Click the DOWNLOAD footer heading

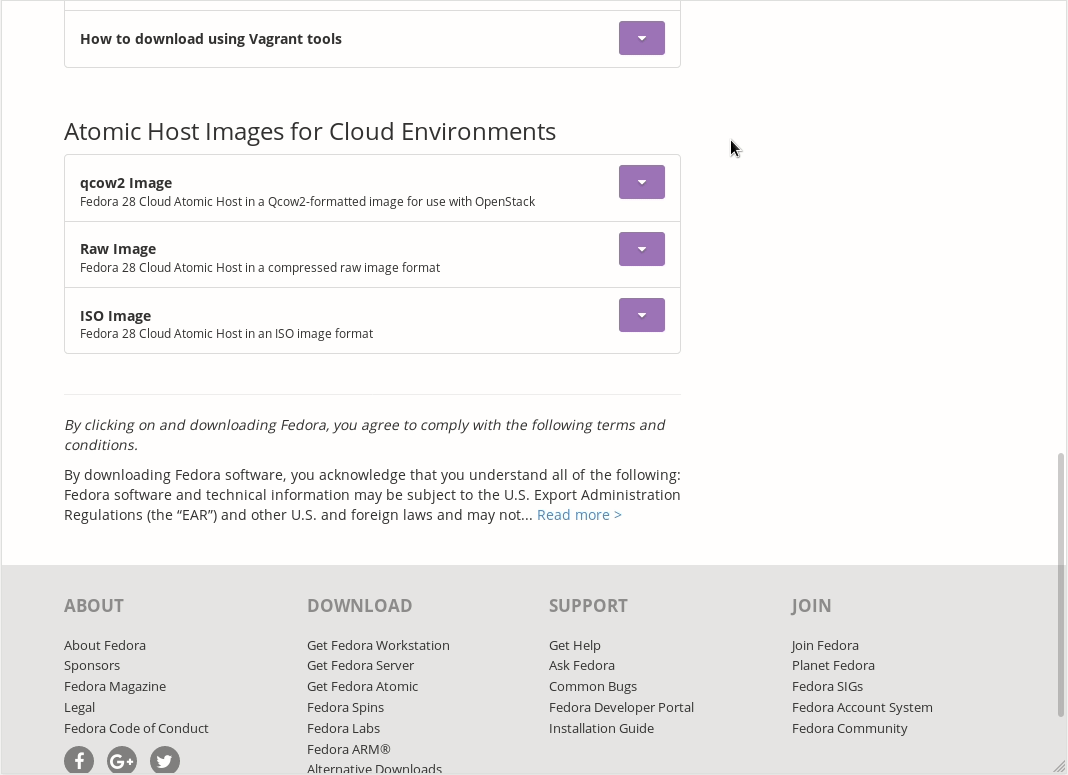click(360, 605)
